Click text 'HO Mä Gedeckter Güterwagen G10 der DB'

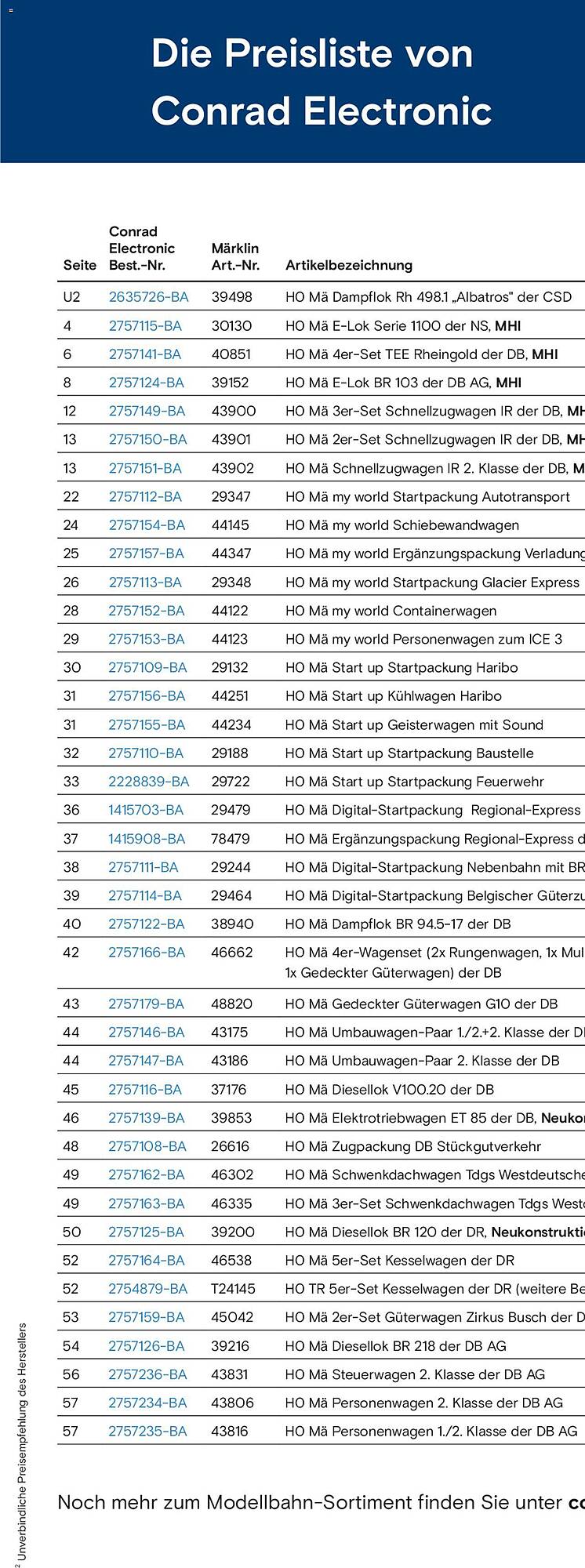point(421,1004)
